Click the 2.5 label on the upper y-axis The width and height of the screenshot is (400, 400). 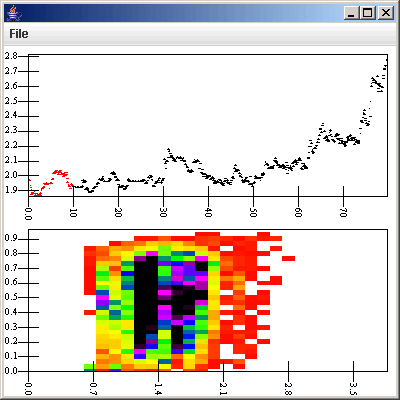coord(11,101)
